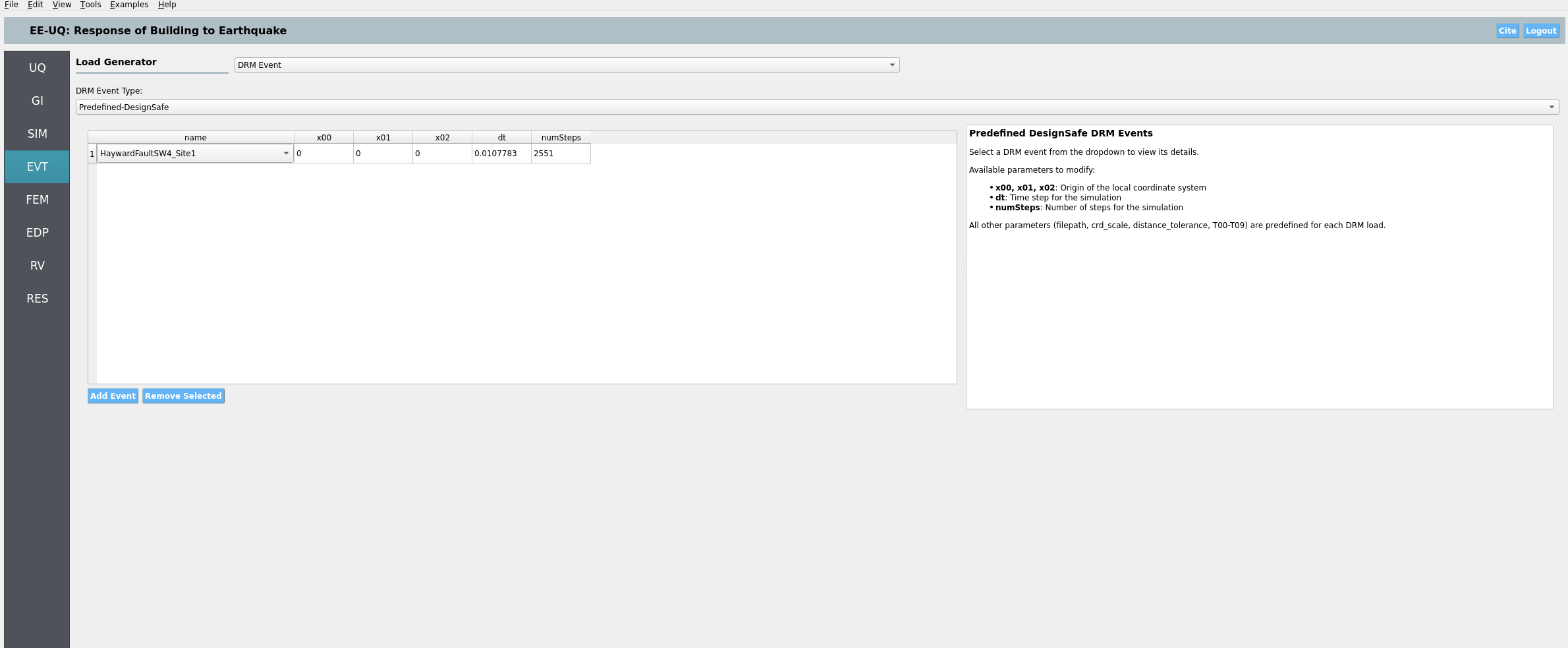Open the Tools menu

coord(90,5)
